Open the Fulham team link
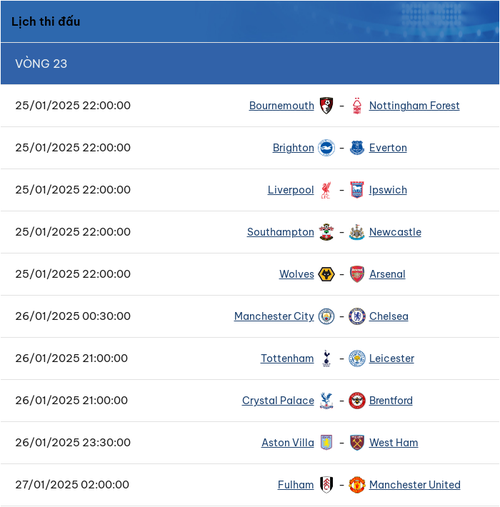The image size is (500, 507). [296, 485]
